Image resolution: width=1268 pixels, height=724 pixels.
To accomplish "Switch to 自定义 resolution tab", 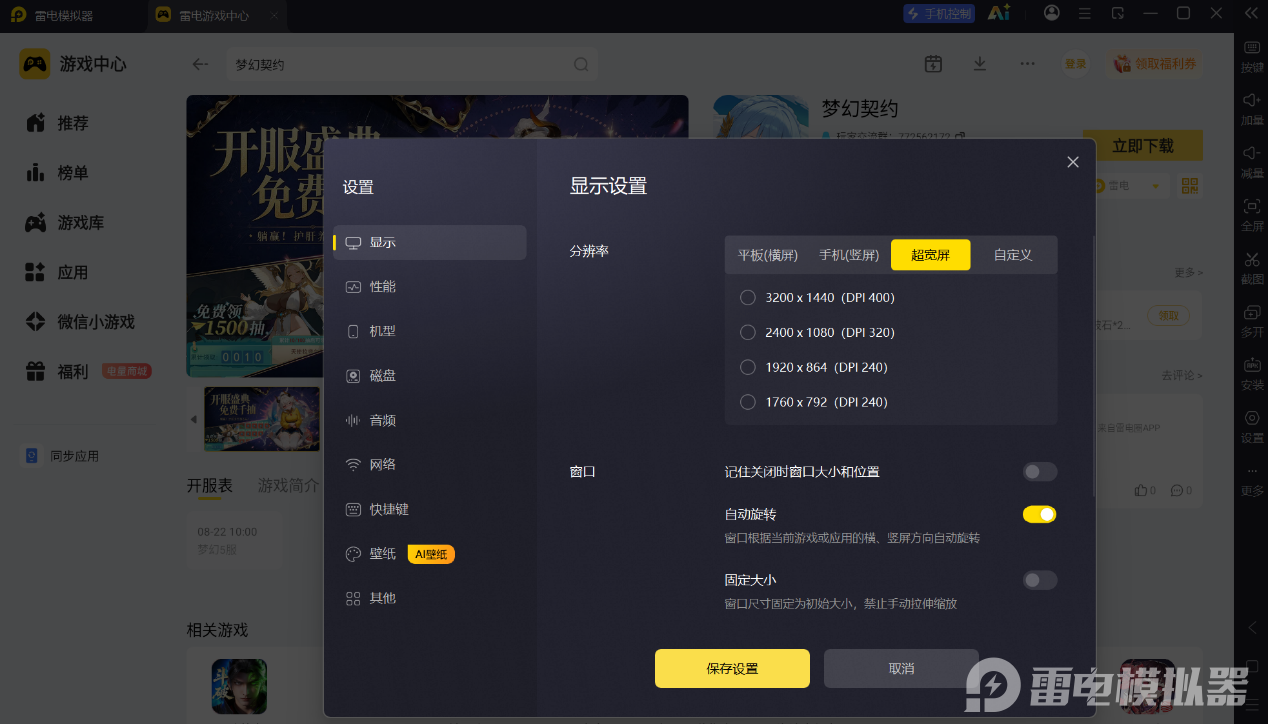I will [x=1012, y=255].
